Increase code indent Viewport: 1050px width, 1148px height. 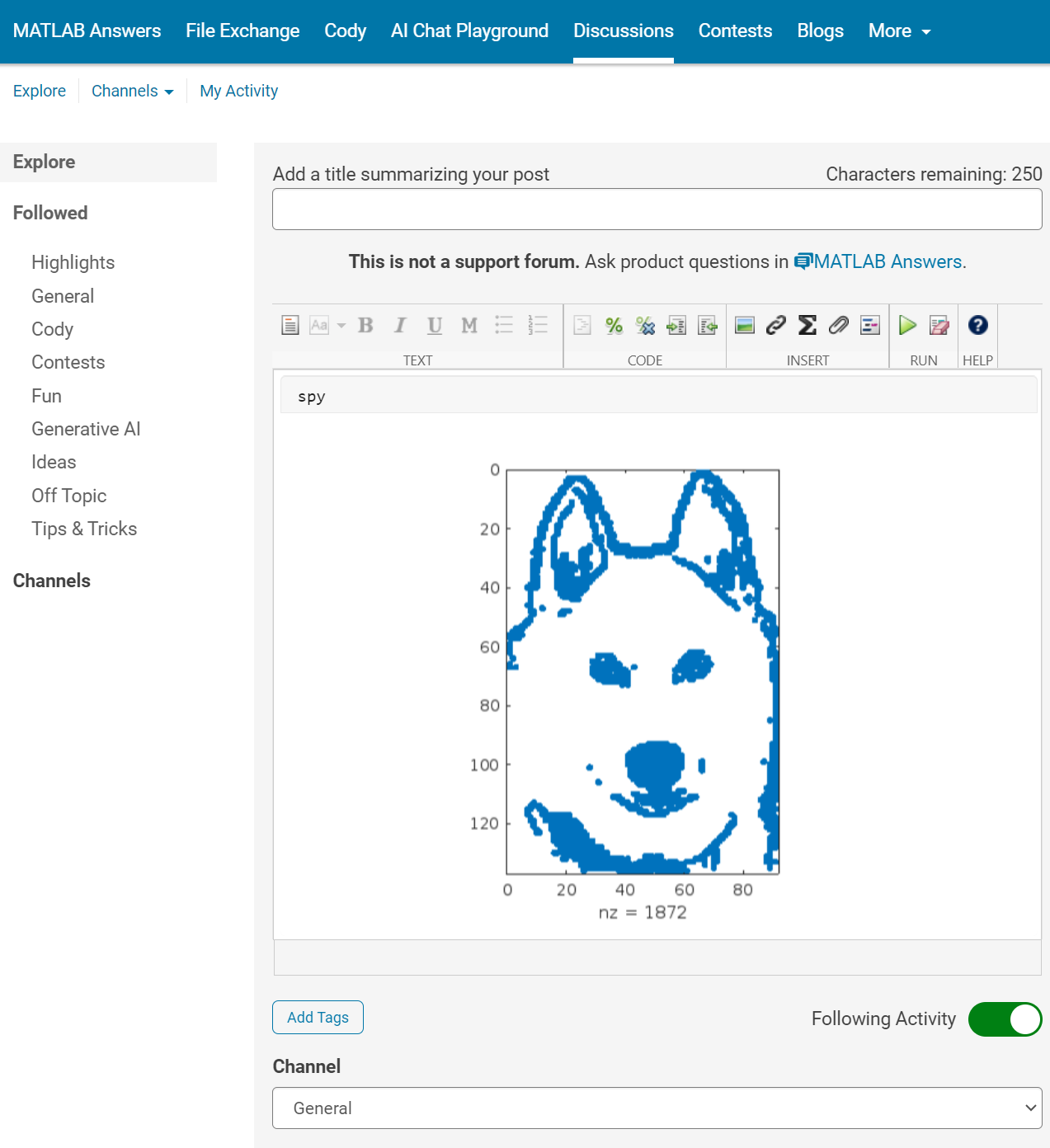pos(676,325)
